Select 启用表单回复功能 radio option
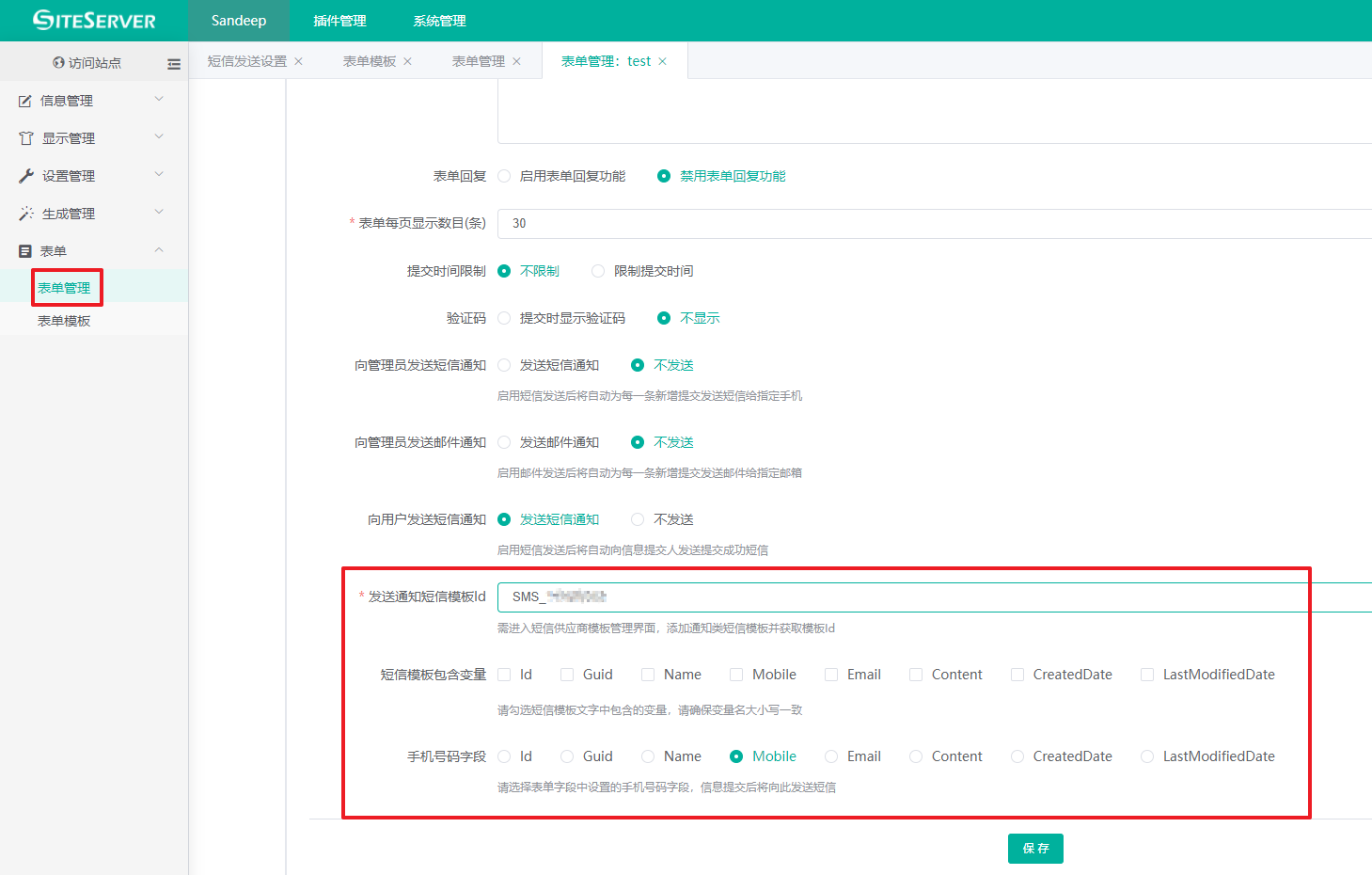Image resolution: width=1372 pixels, height=875 pixels. tap(504, 176)
